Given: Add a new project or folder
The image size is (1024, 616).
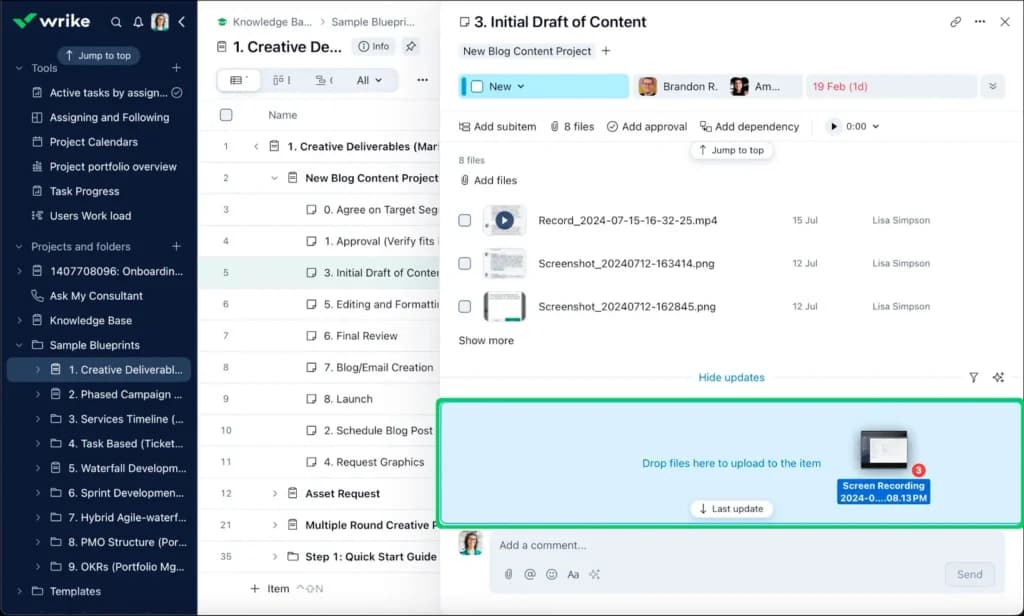Looking at the screenshot, I should pos(176,246).
